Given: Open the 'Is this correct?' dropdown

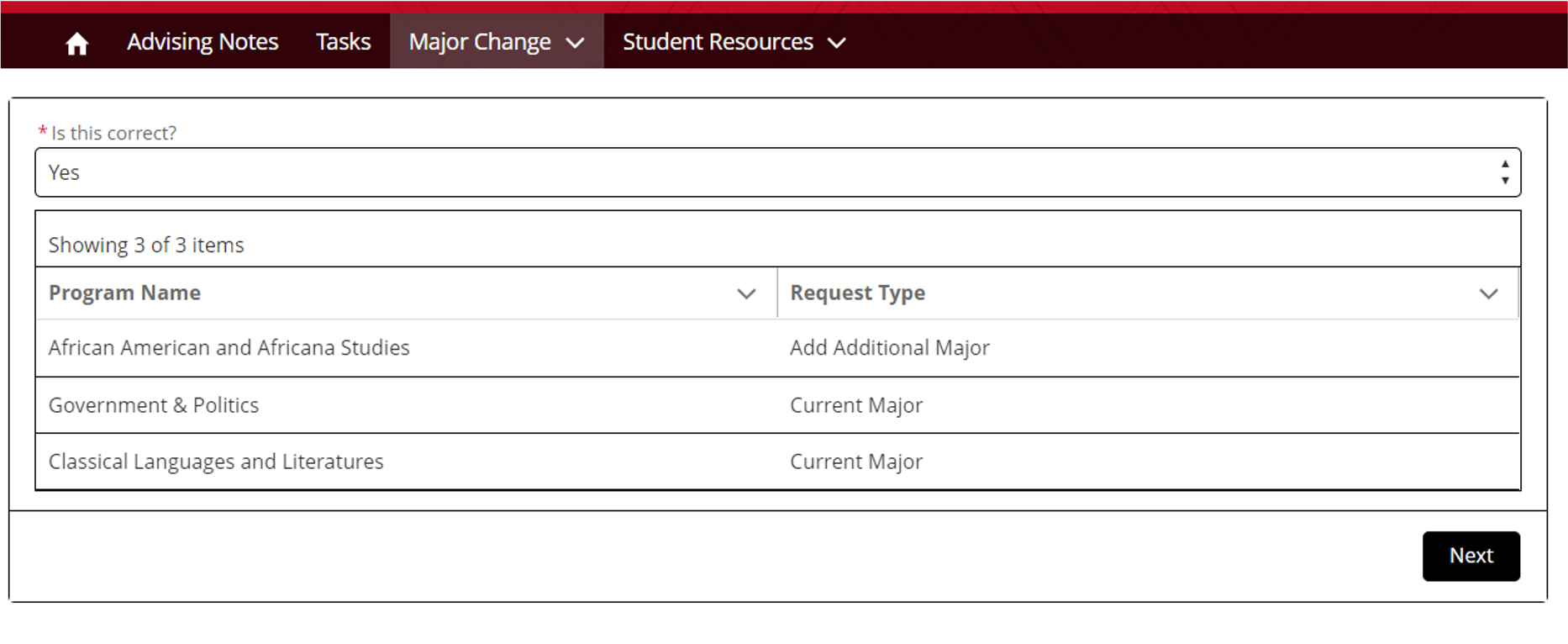Looking at the screenshot, I should 776,172.
